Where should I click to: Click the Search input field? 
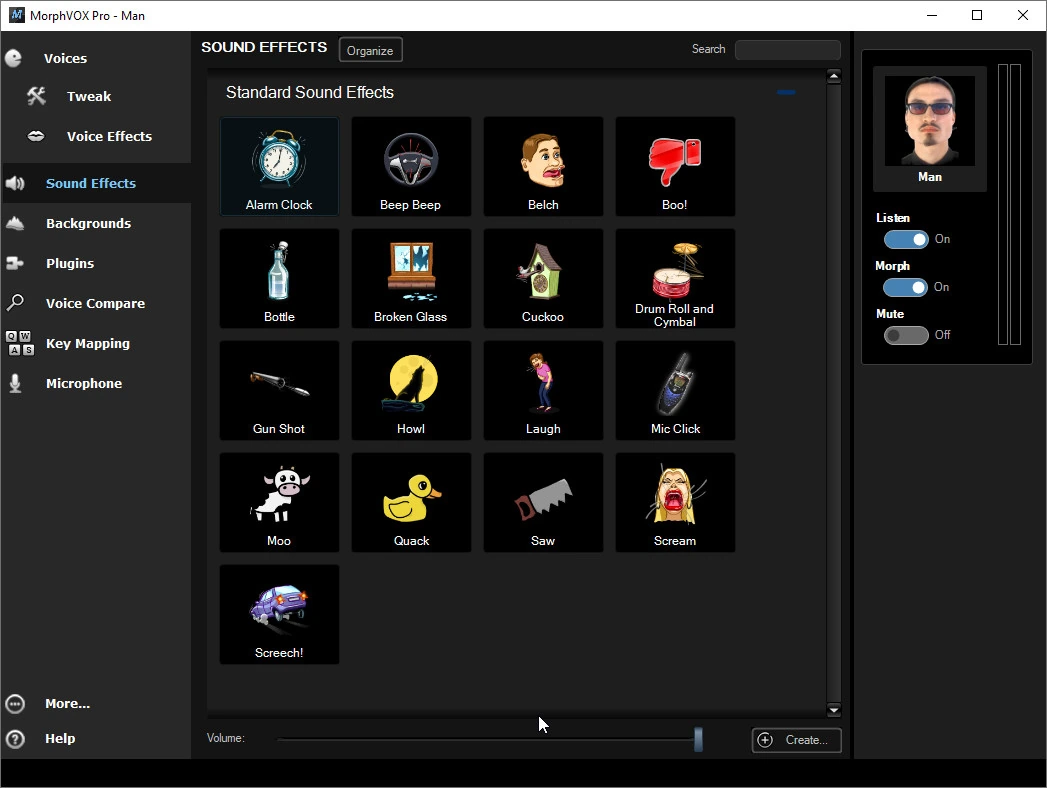pyautogui.click(x=788, y=49)
